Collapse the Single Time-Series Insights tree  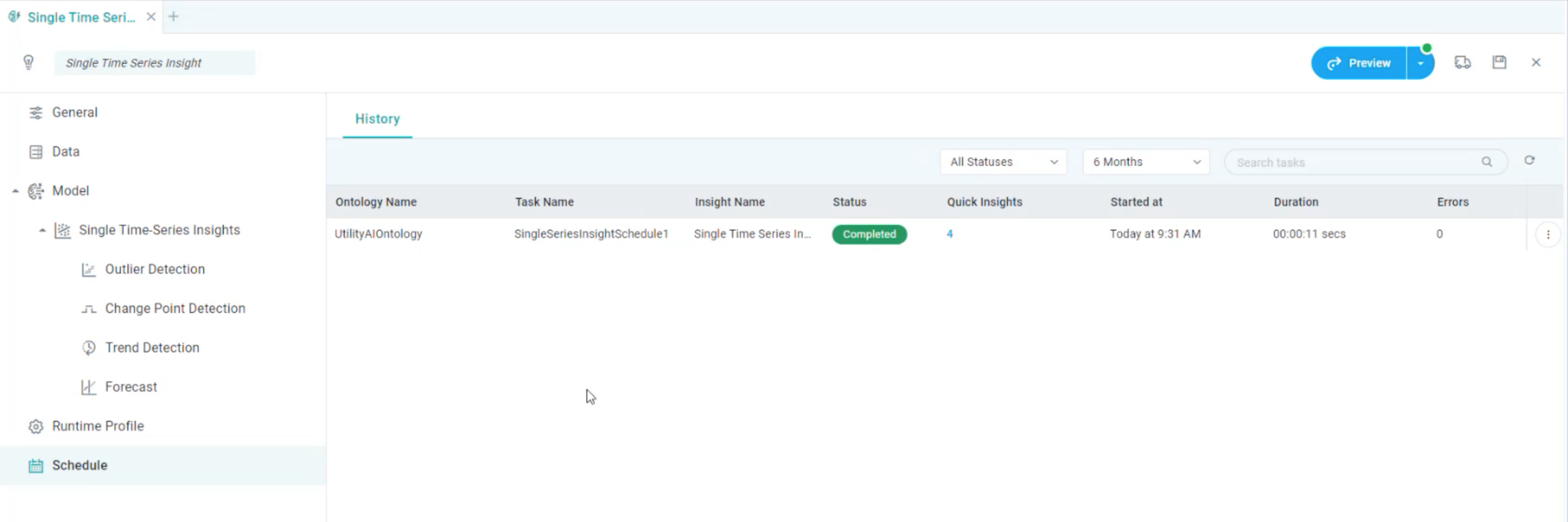pyautogui.click(x=42, y=230)
